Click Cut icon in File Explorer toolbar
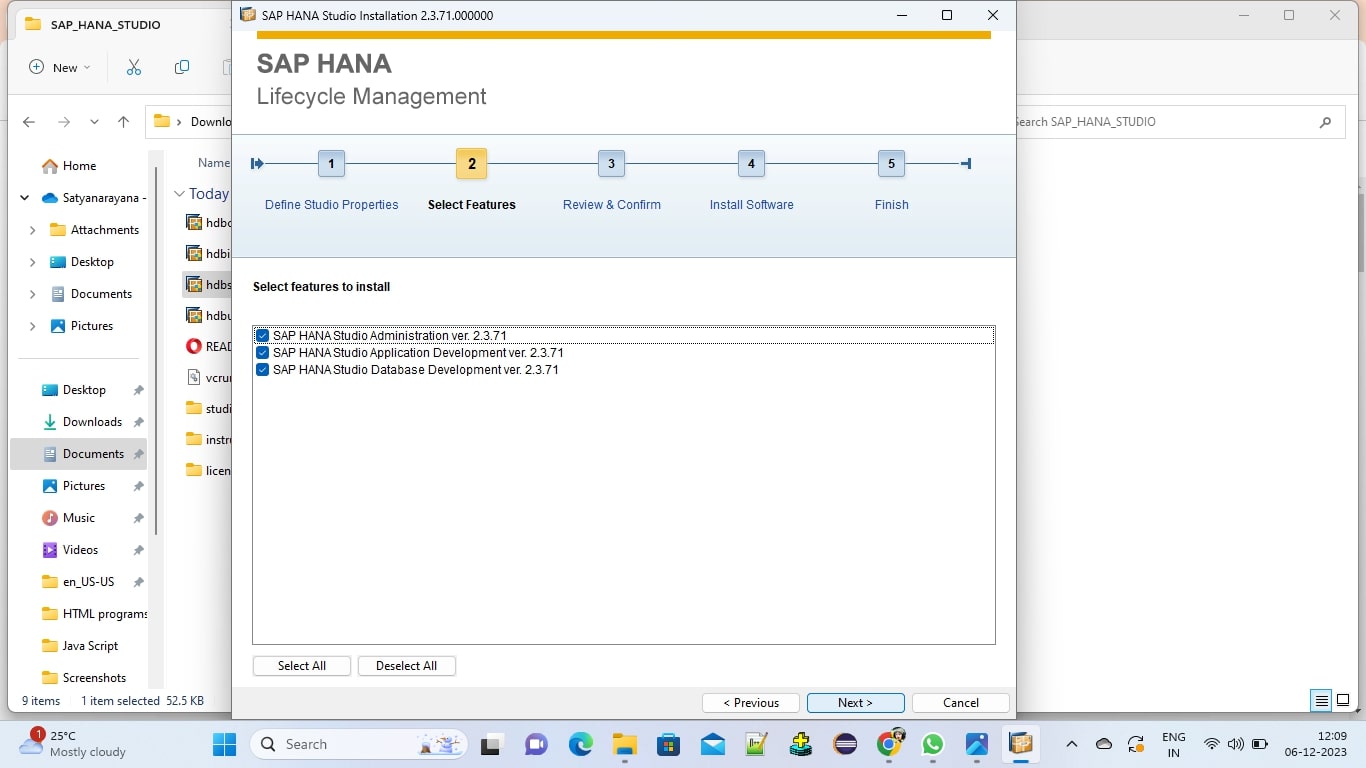 [134, 67]
